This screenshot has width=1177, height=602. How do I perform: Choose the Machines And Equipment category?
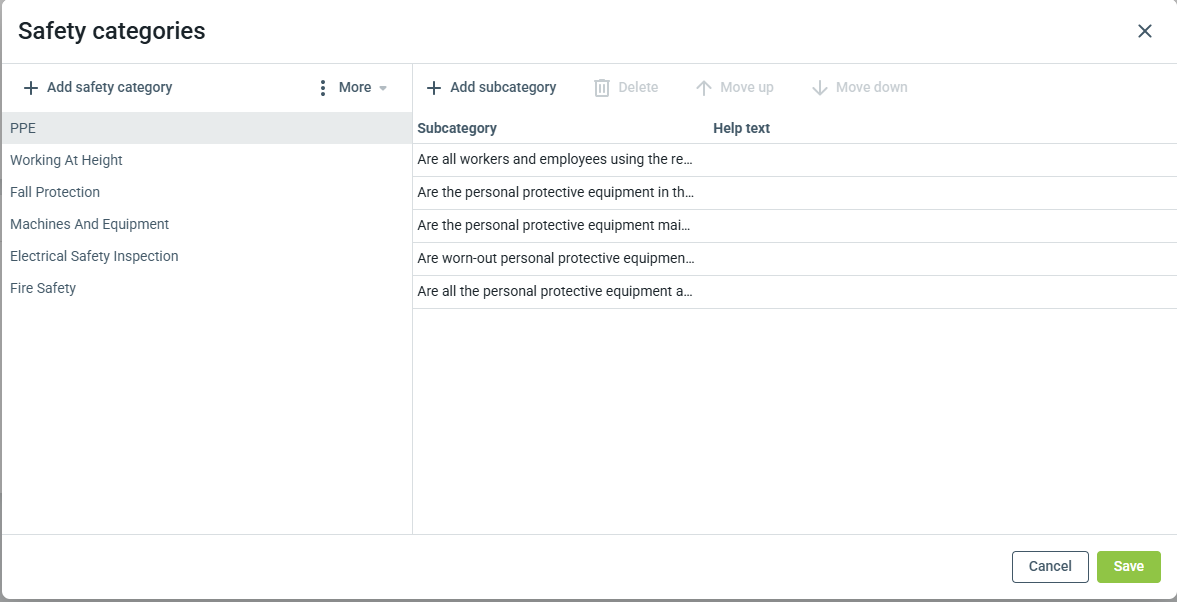pos(89,224)
